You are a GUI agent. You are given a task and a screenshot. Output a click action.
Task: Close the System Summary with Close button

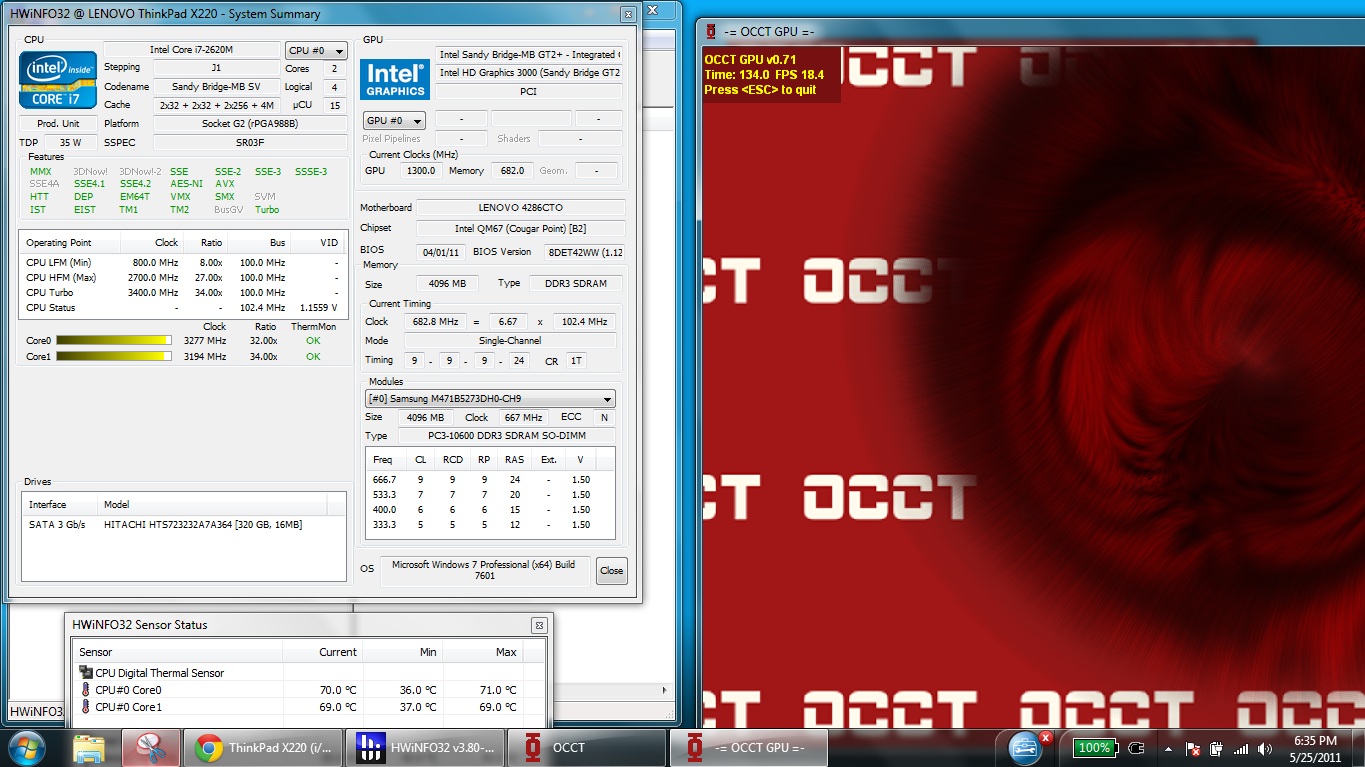click(x=611, y=571)
